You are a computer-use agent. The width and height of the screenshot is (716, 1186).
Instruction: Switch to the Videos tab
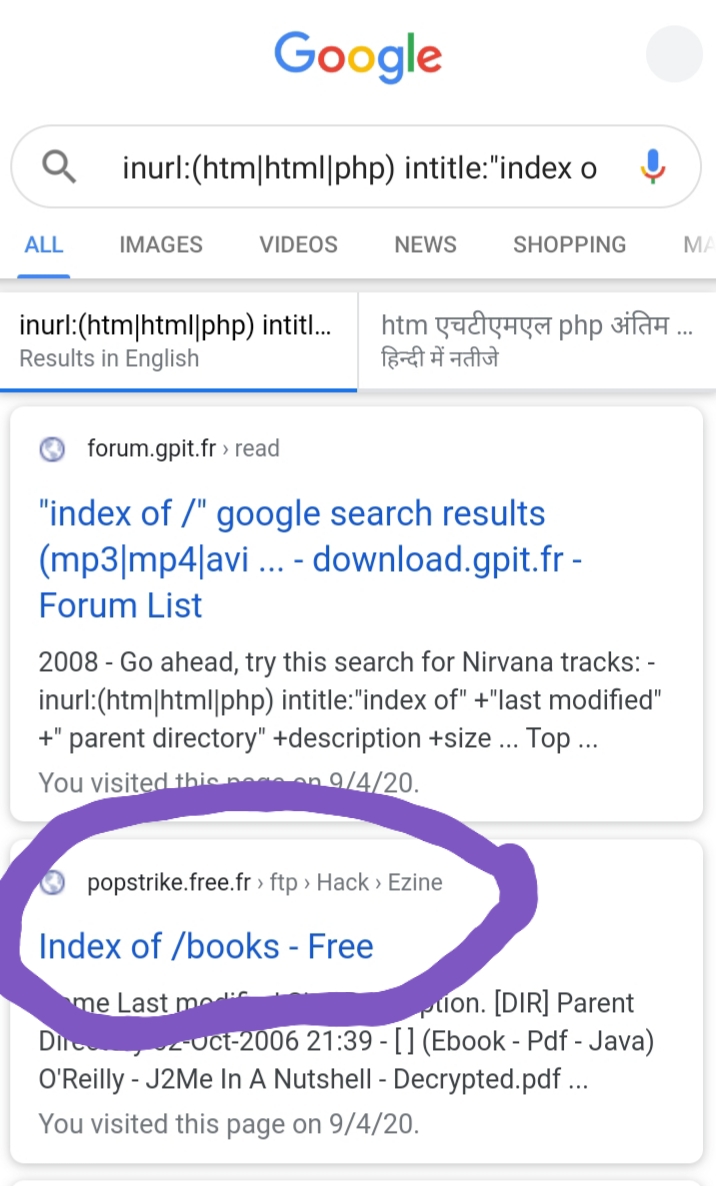click(298, 245)
